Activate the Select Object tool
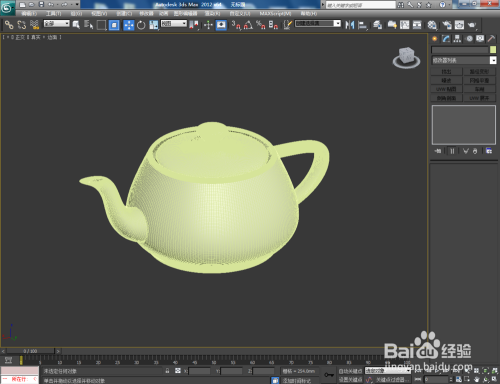Image resolution: width=500 pixels, height=384 pixels. pyautogui.click(x=76, y=25)
